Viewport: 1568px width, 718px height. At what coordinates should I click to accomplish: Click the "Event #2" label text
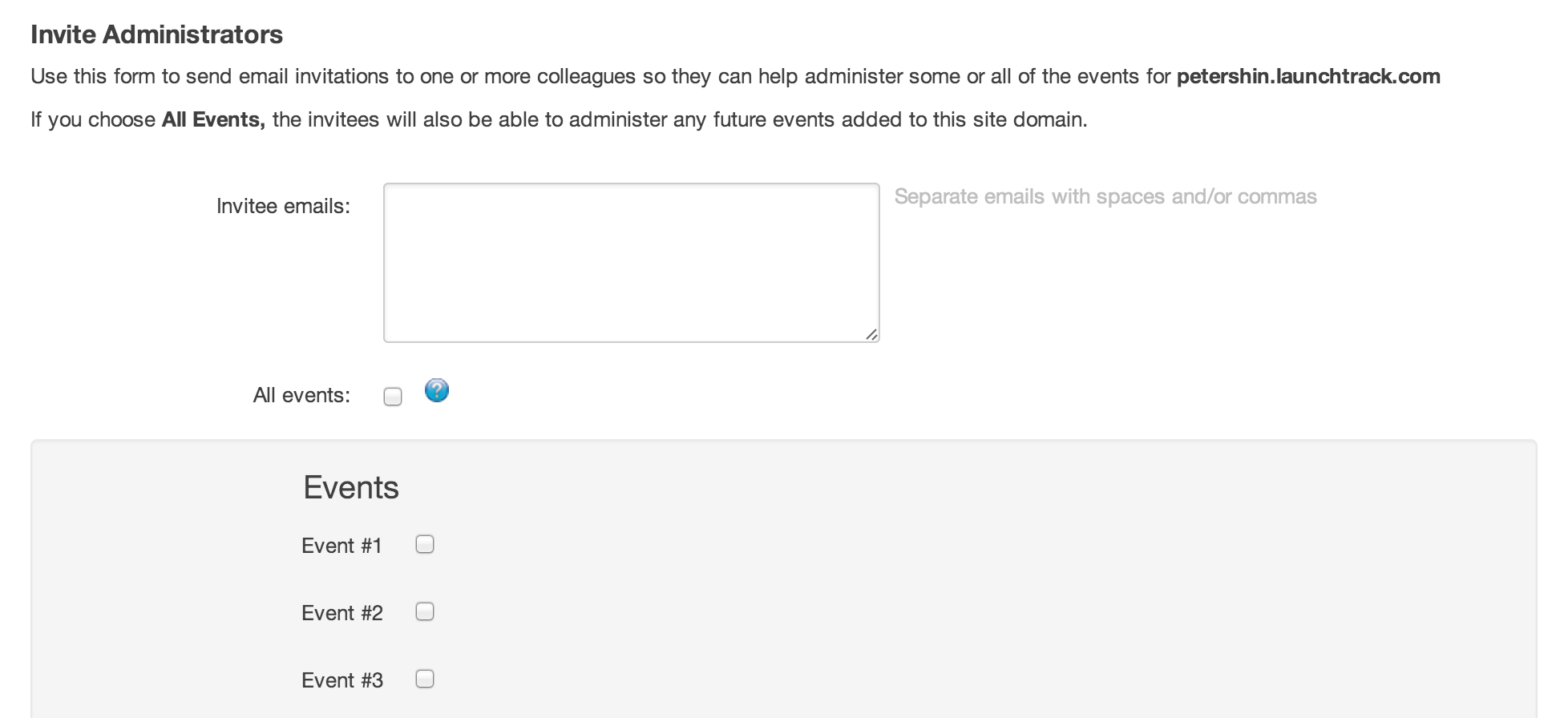click(x=342, y=613)
